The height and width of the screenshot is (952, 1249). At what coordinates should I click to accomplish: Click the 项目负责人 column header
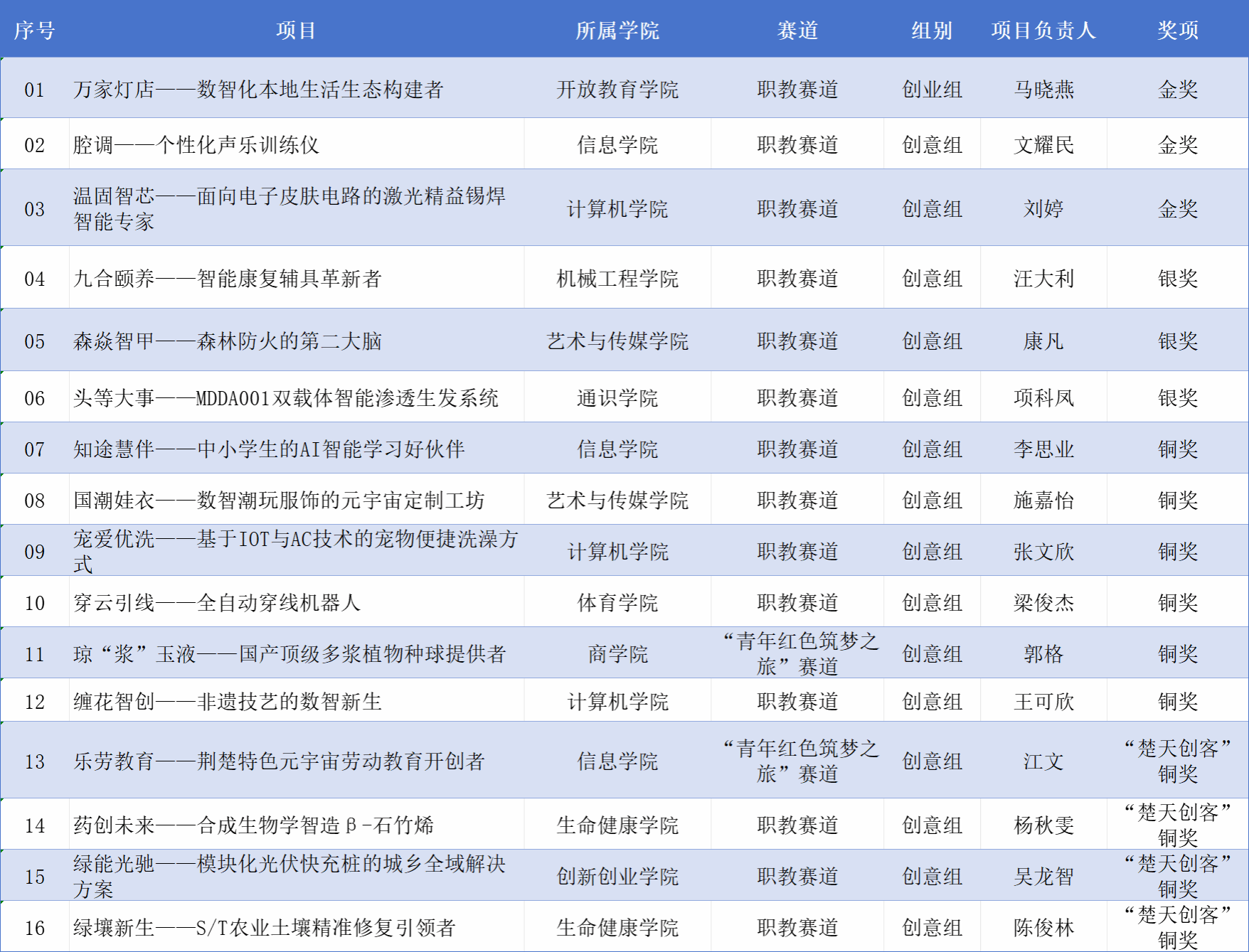[1043, 31]
